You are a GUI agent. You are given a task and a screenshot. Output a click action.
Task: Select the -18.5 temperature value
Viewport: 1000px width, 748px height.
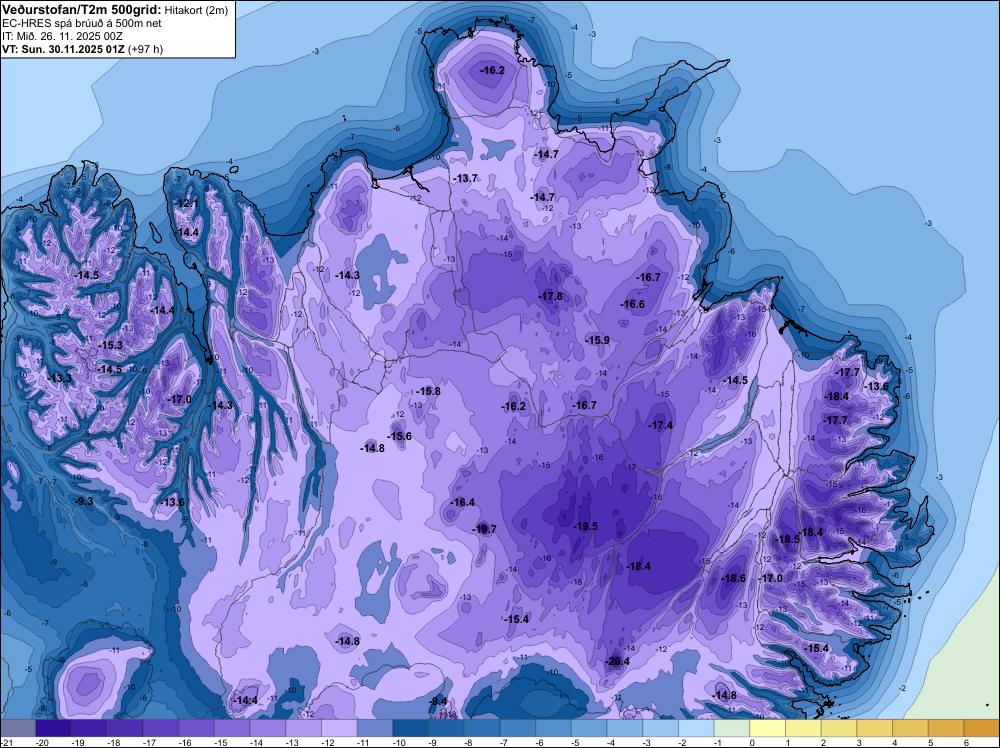point(788,539)
